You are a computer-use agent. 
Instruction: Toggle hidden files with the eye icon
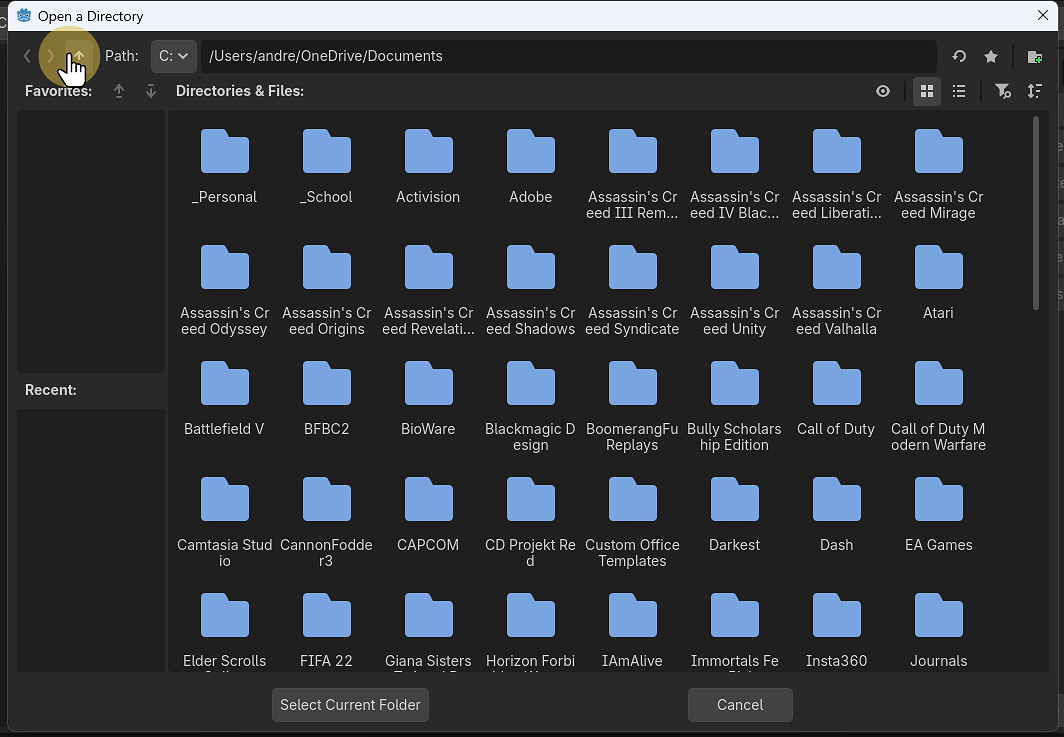click(883, 91)
